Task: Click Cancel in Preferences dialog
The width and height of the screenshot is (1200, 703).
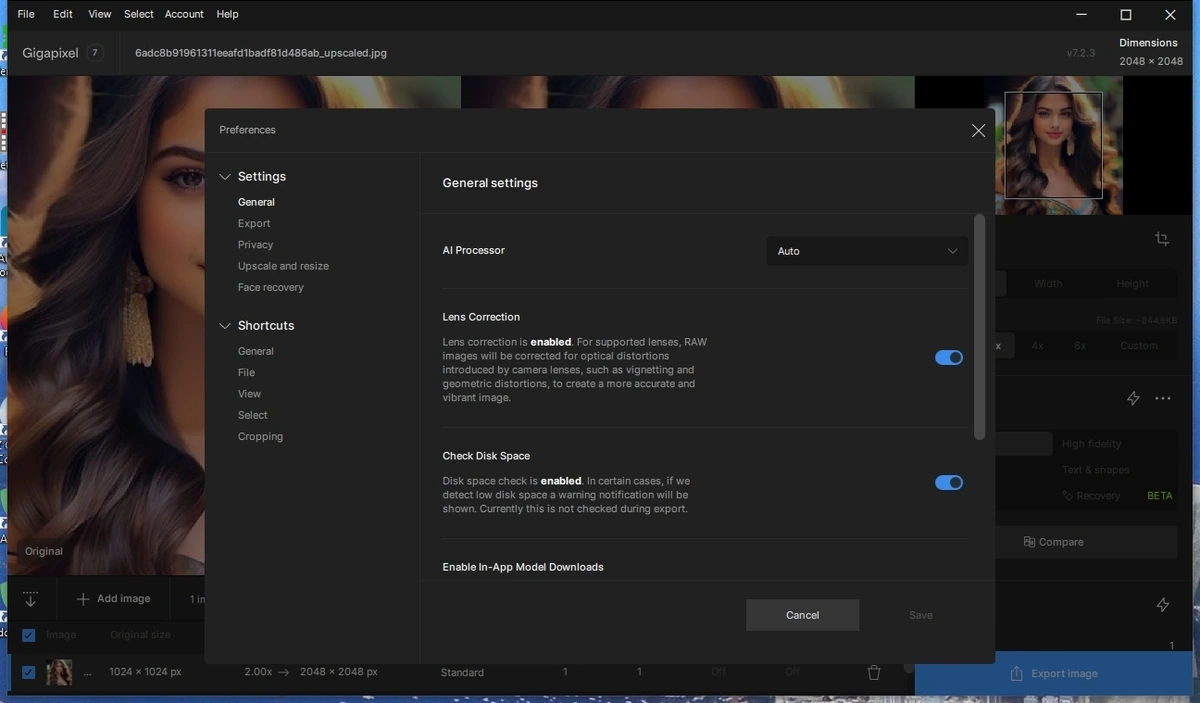Action: tap(802, 615)
